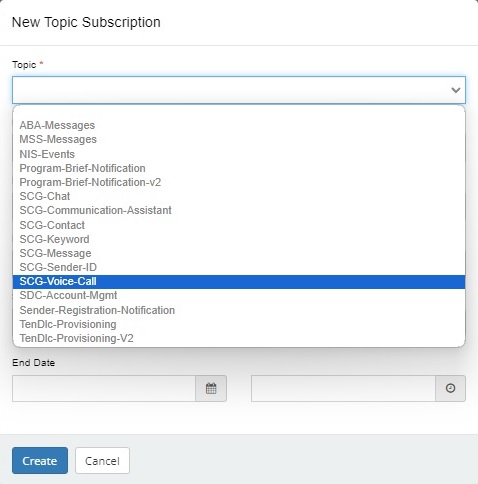Collapse the Topic dropdown chevron arrow
The width and height of the screenshot is (478, 484).
click(456, 90)
